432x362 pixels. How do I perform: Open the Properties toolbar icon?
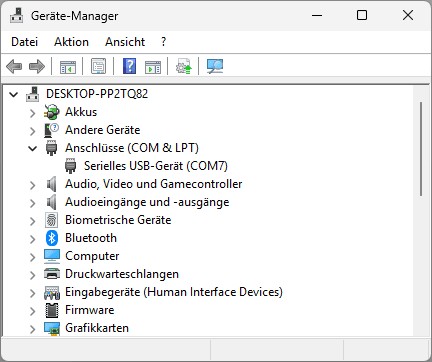click(x=99, y=66)
